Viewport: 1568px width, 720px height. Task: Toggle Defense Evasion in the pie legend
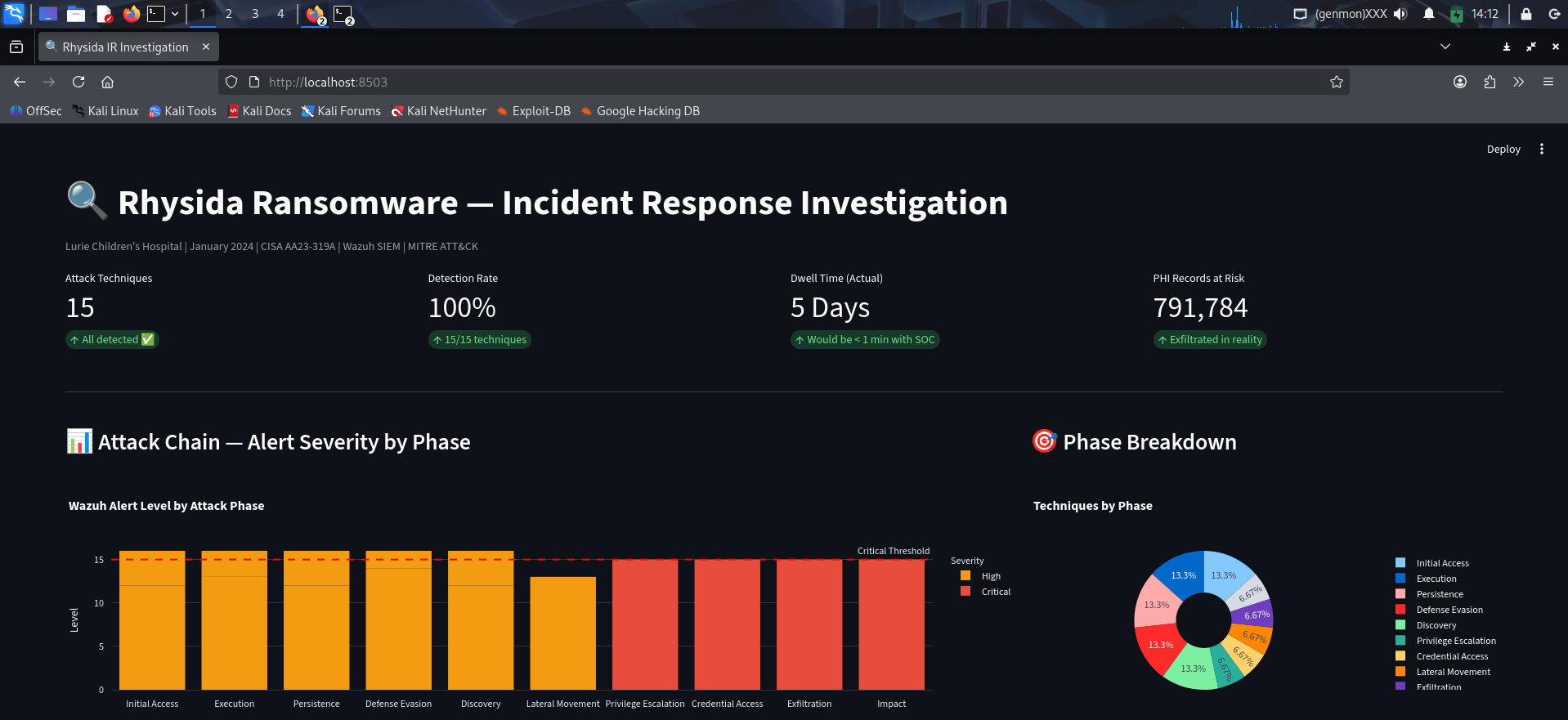click(1439, 610)
